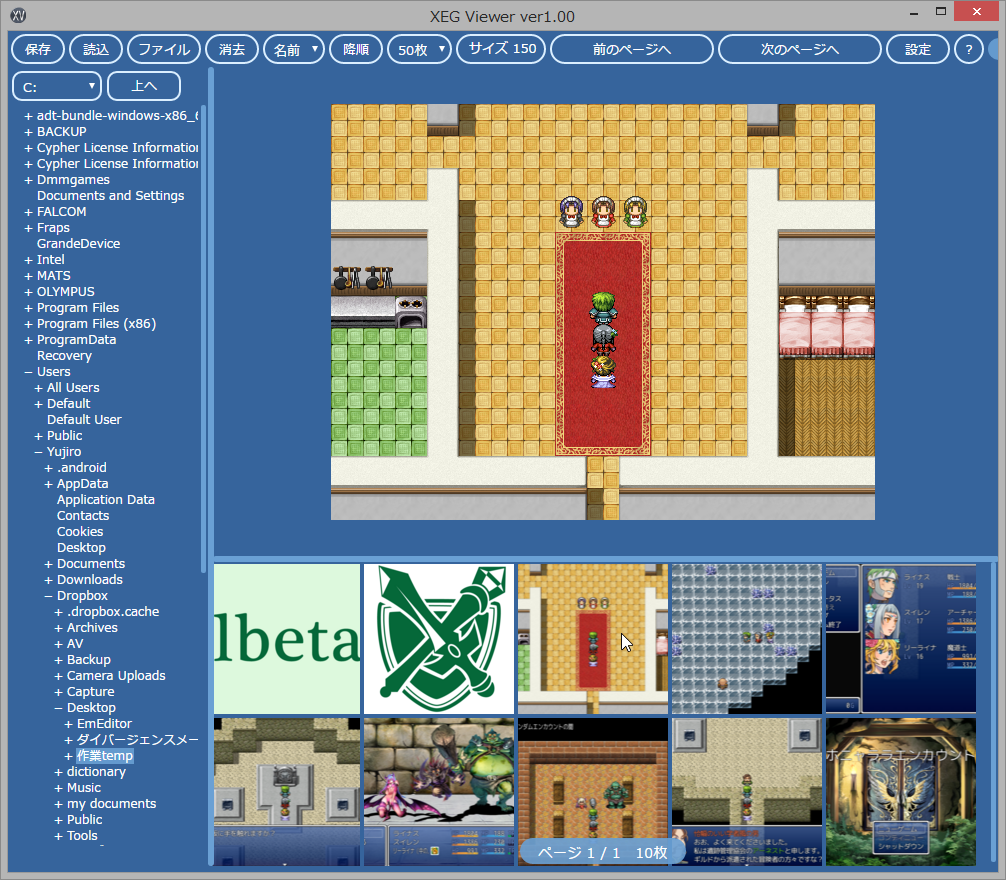The height and width of the screenshot is (880, 1006).
Task: Toggle the 降順 descending order button
Action: 355,49
